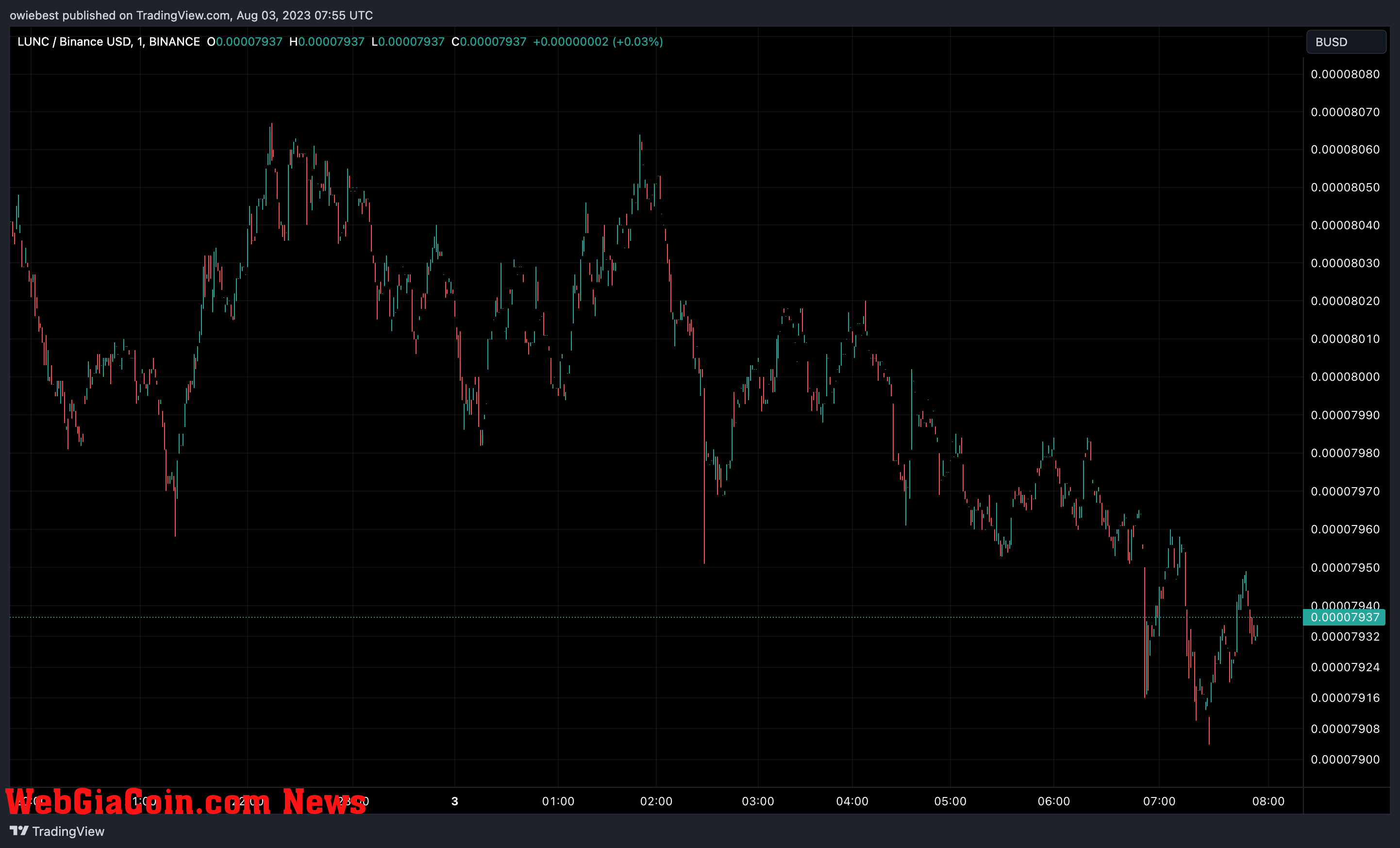Click the 0.00008040 price axis label
This screenshot has width=1400, height=848.
click(1345, 225)
